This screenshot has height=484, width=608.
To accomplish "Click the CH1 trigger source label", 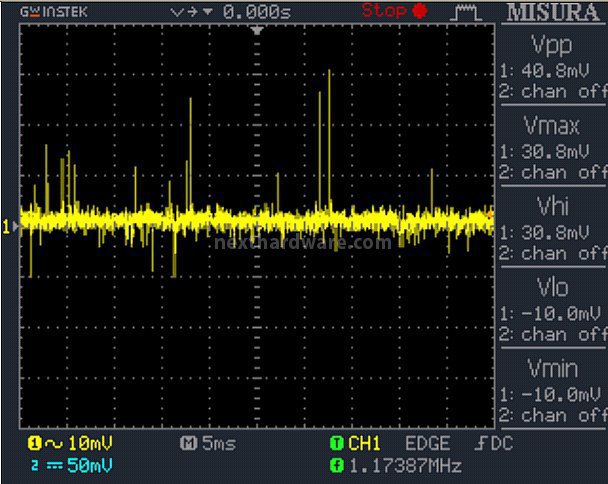I will coord(364,443).
